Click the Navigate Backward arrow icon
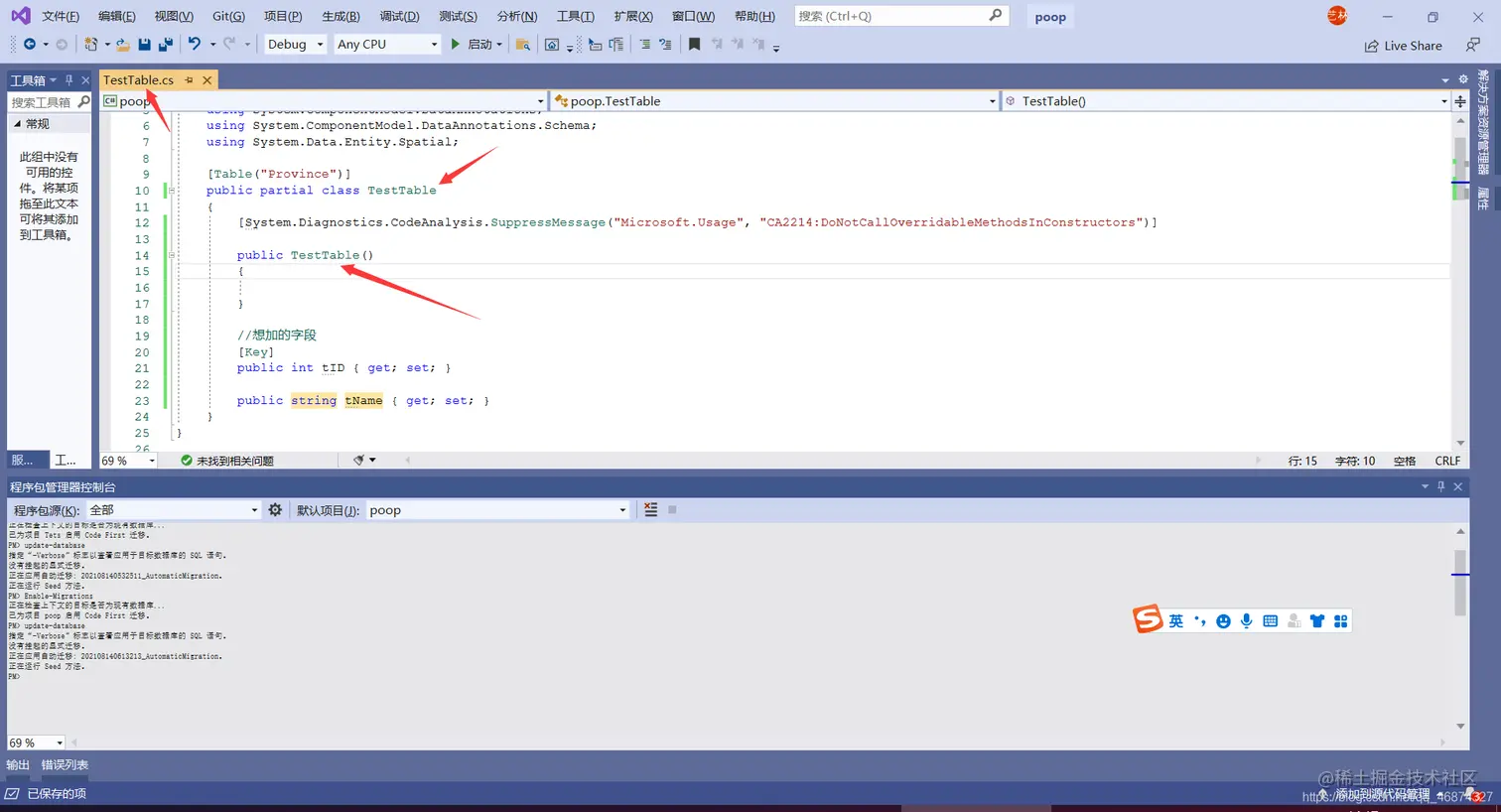The image size is (1501, 812). tap(29, 44)
